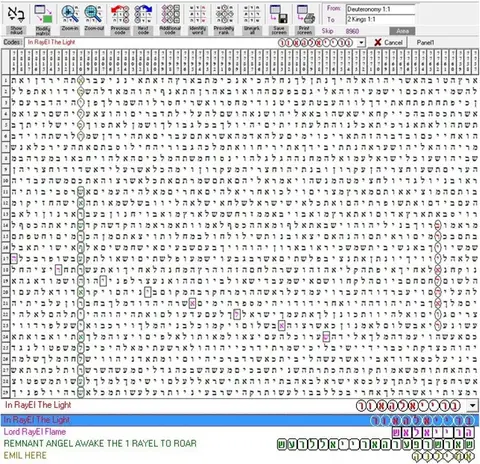Viewport: 480px width, 464px height.
Task: Toggle the Show nikud tool
Action: (16, 19)
